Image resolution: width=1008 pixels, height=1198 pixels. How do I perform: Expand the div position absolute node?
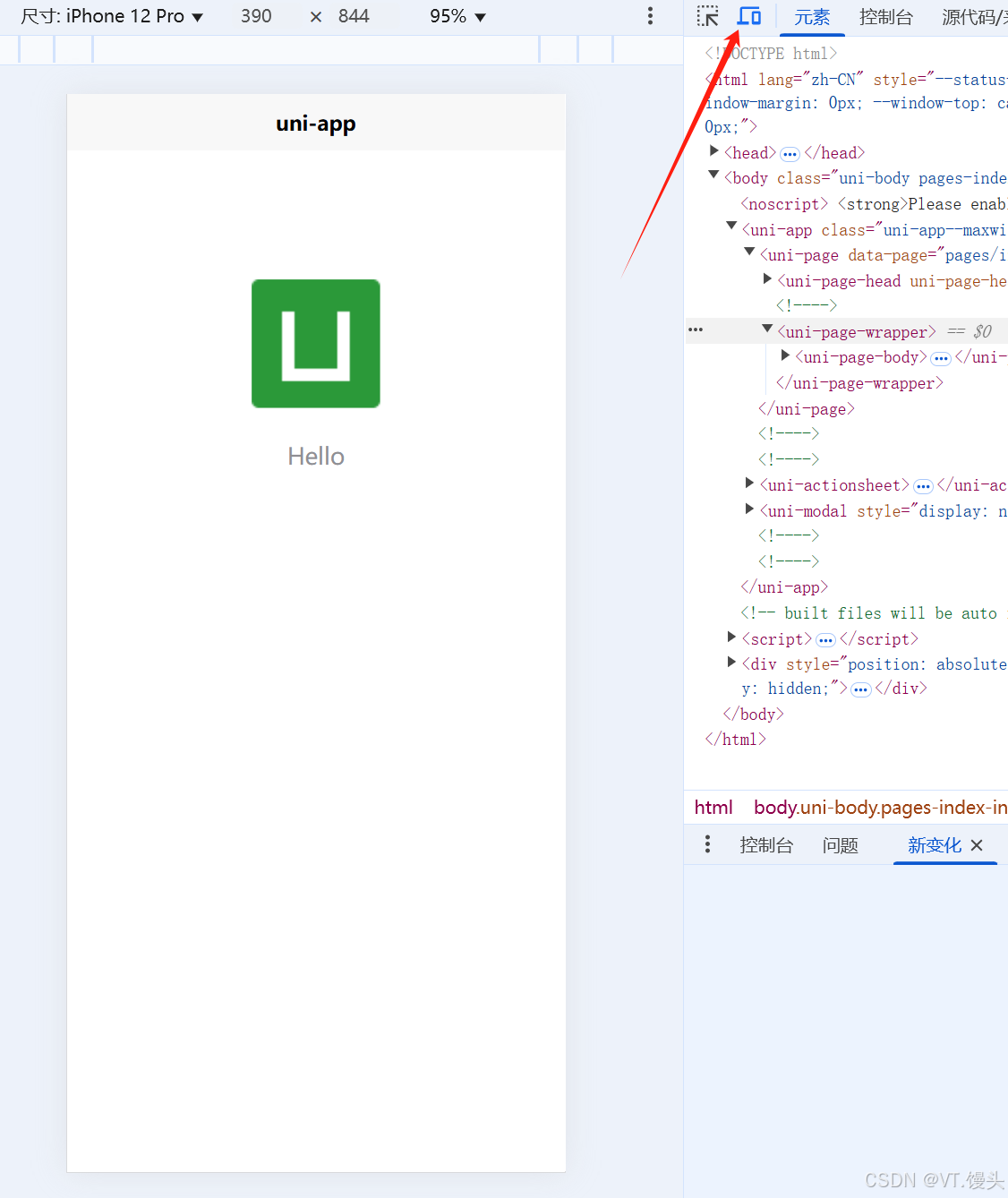(x=731, y=662)
